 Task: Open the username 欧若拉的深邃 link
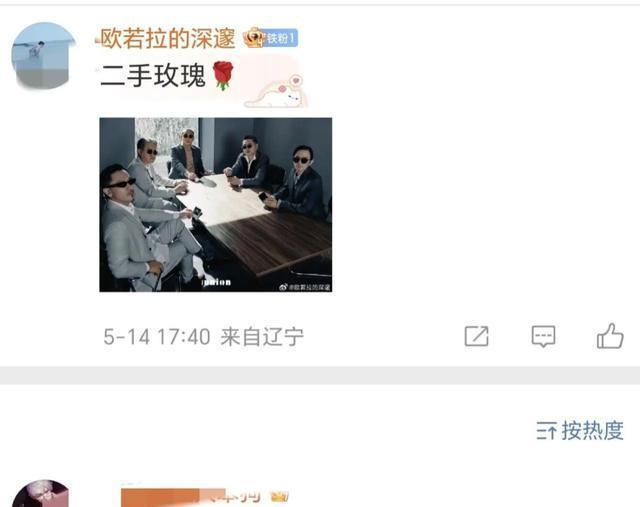pyautogui.click(x=168, y=39)
